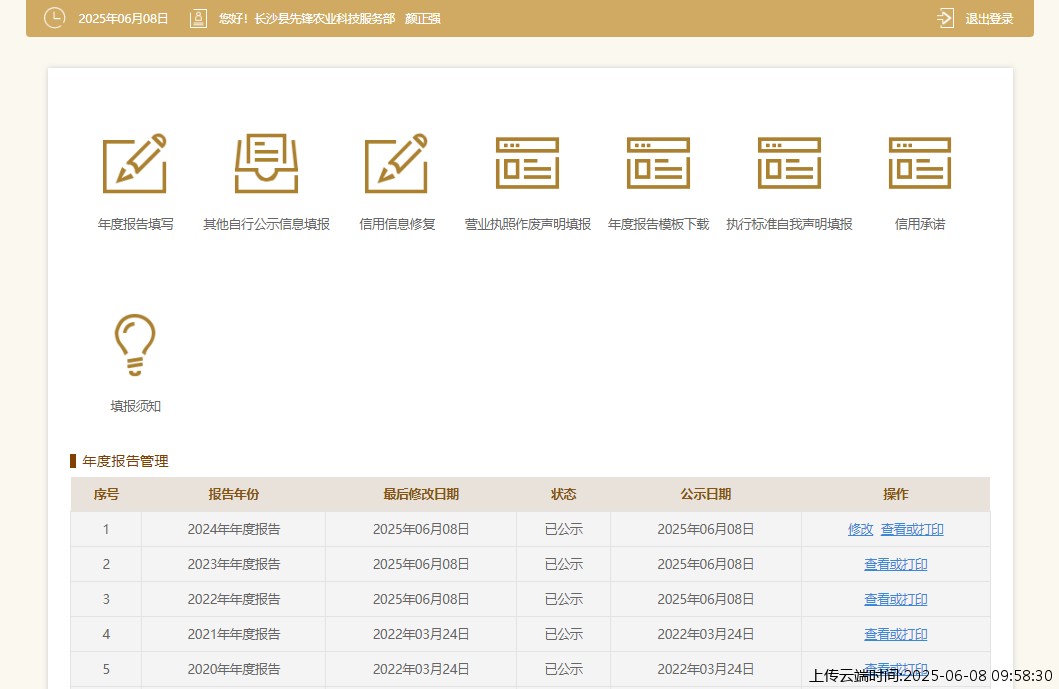This screenshot has height=689, width=1059.
Task: Click the user profile icon in header
Action: pos(198,18)
